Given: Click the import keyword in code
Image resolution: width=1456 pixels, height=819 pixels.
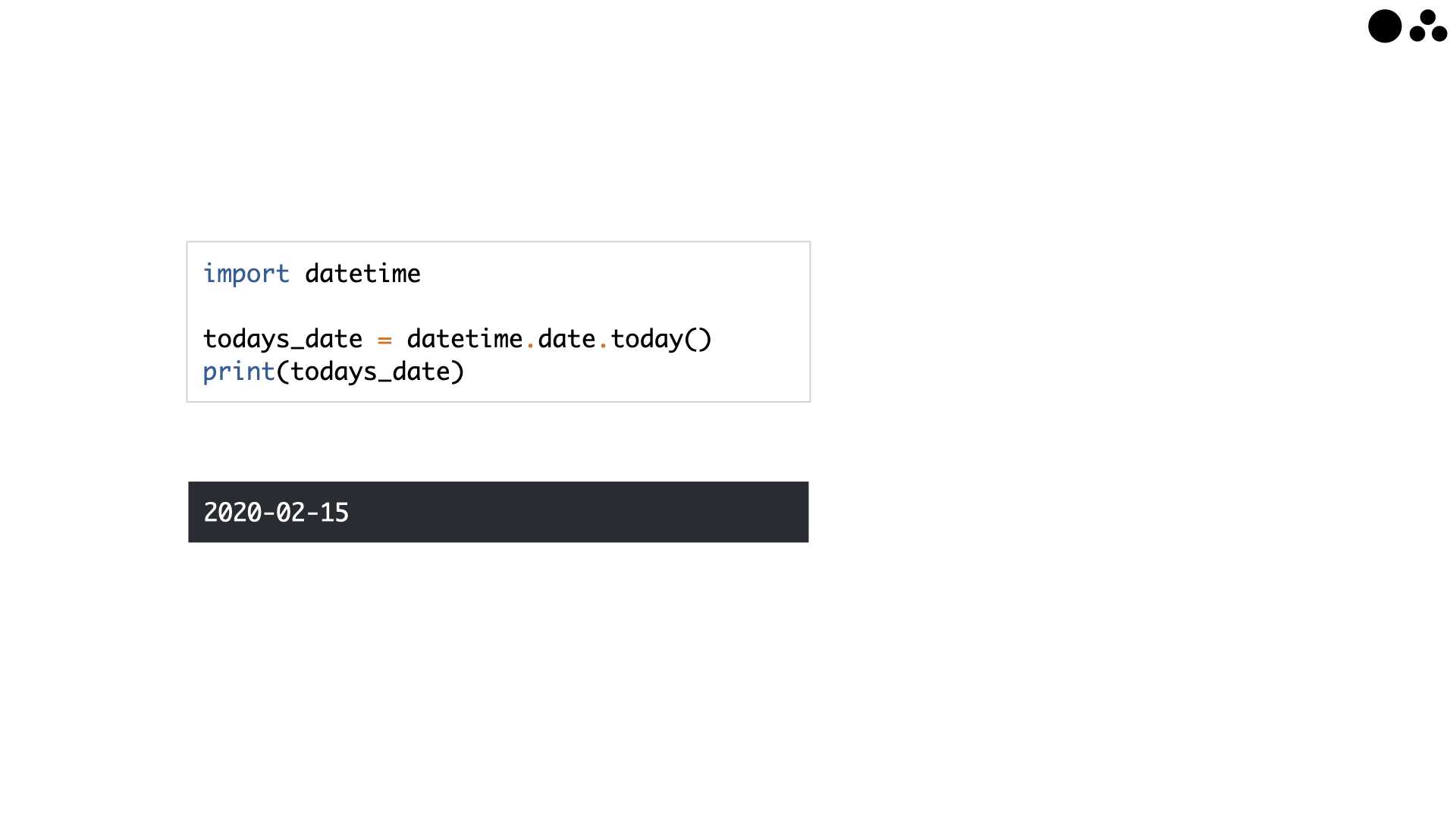Looking at the screenshot, I should [246, 274].
